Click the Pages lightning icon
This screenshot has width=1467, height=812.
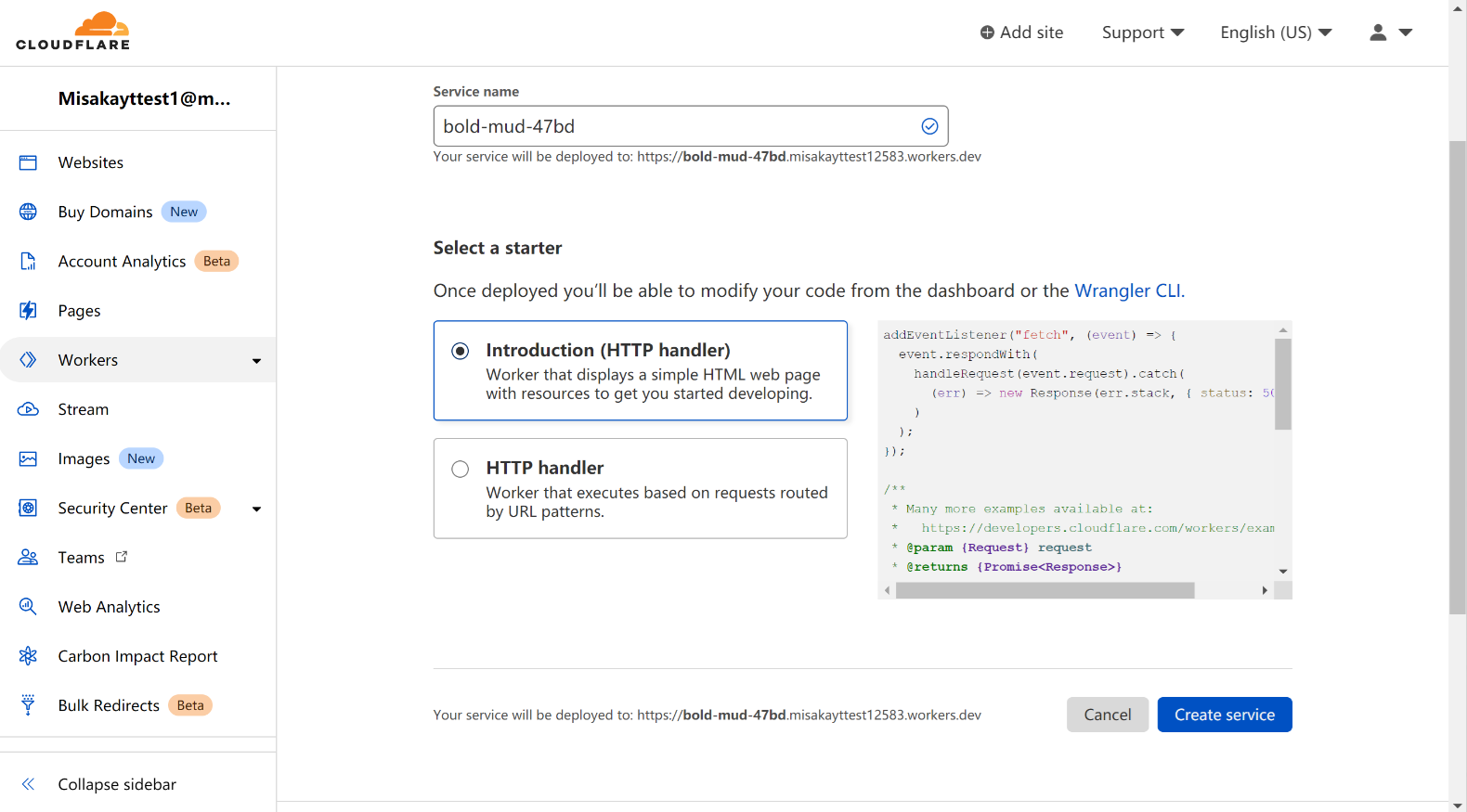click(28, 310)
